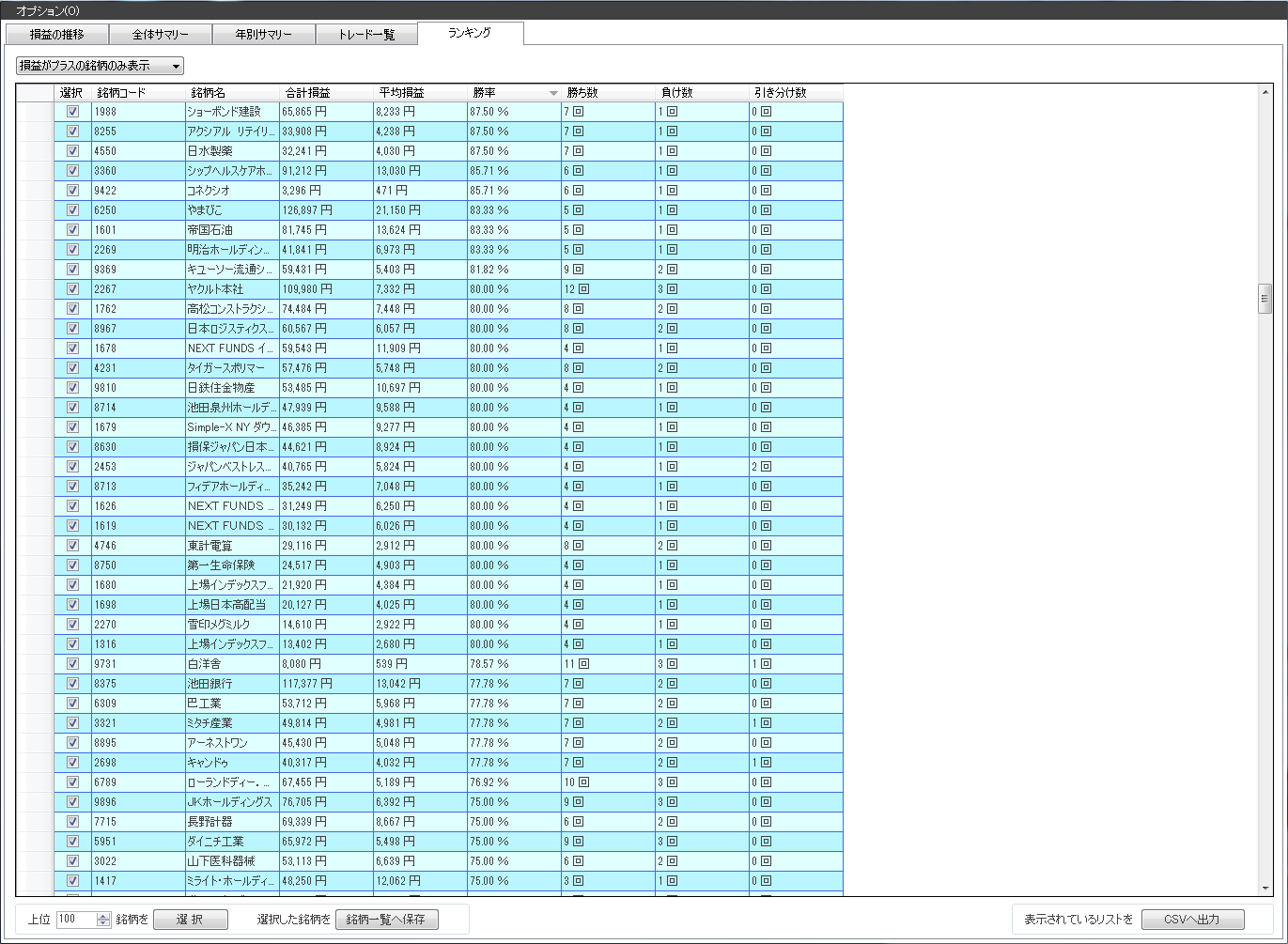Click the 117,377 円 total profit cell
The image size is (1288, 944).
point(326,684)
